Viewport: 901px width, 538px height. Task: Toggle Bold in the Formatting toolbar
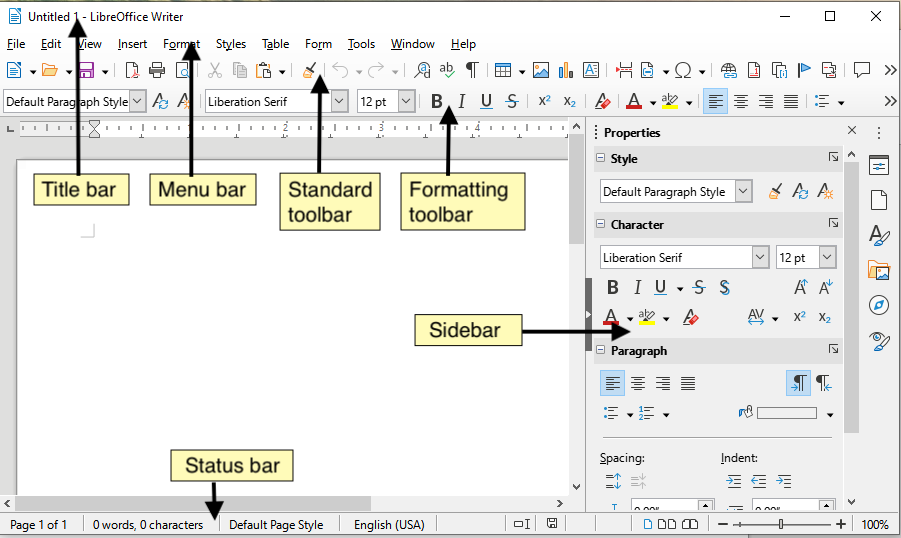[x=436, y=101]
